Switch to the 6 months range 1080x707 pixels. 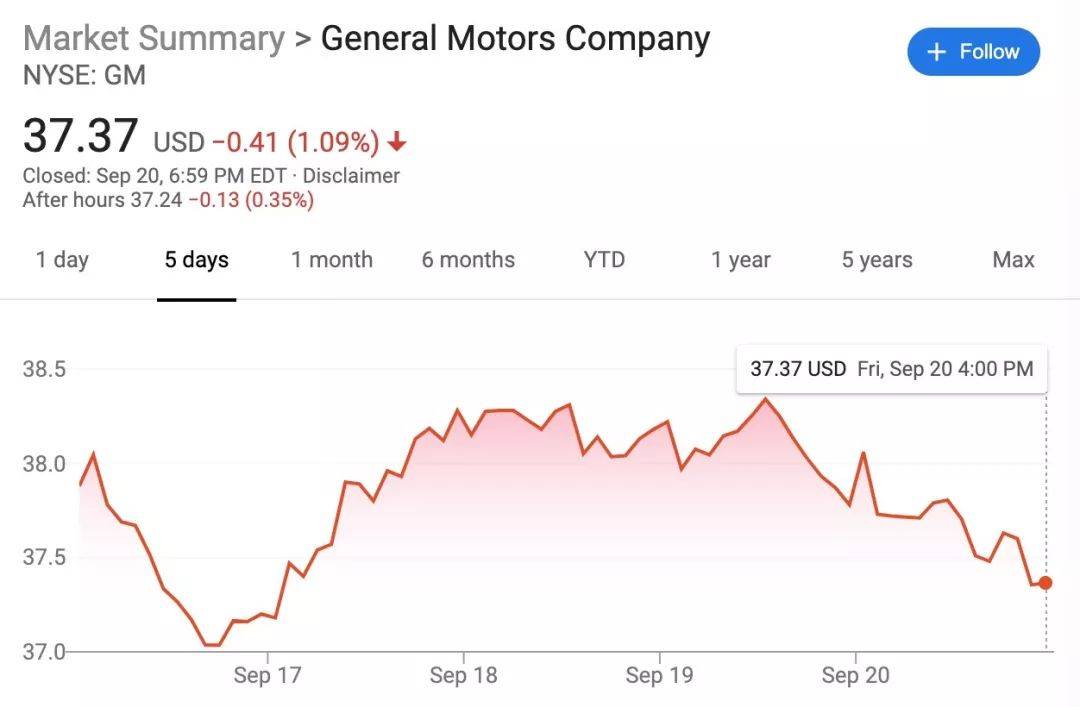468,260
